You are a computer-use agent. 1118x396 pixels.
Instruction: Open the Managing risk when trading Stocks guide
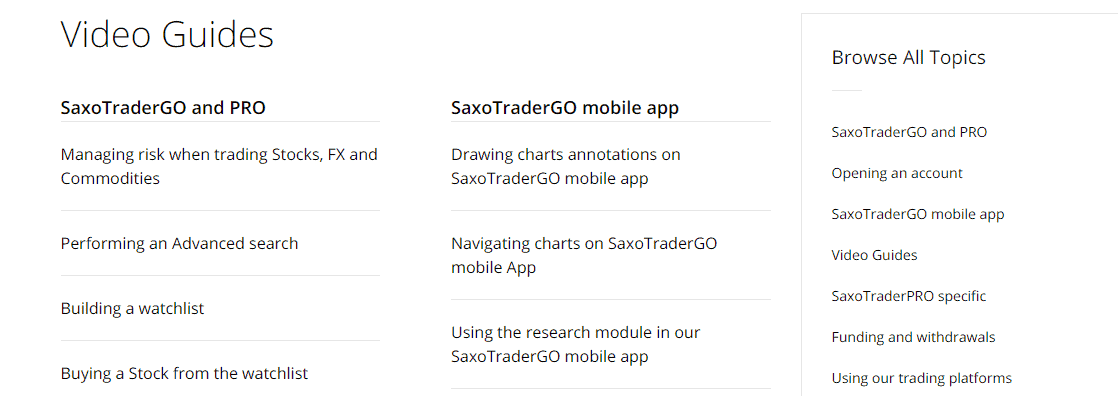pos(220,166)
